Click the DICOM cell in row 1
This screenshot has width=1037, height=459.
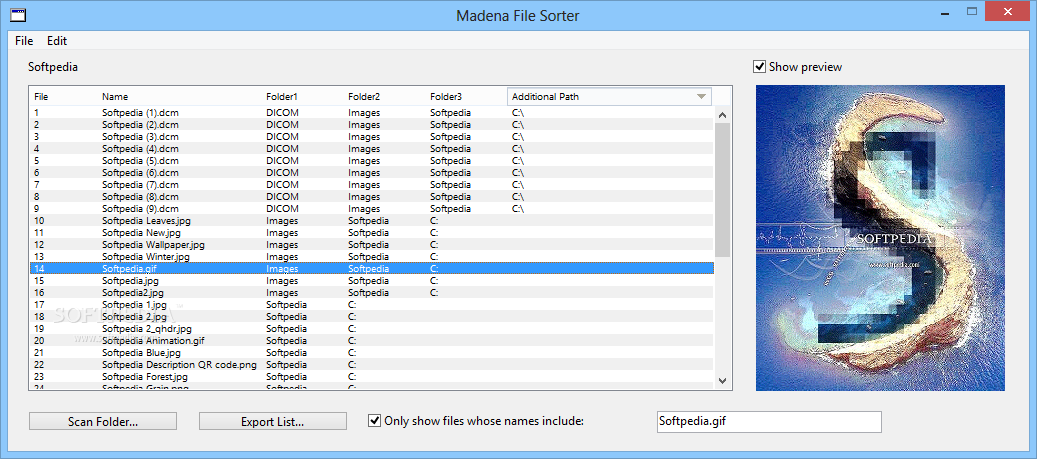point(282,112)
